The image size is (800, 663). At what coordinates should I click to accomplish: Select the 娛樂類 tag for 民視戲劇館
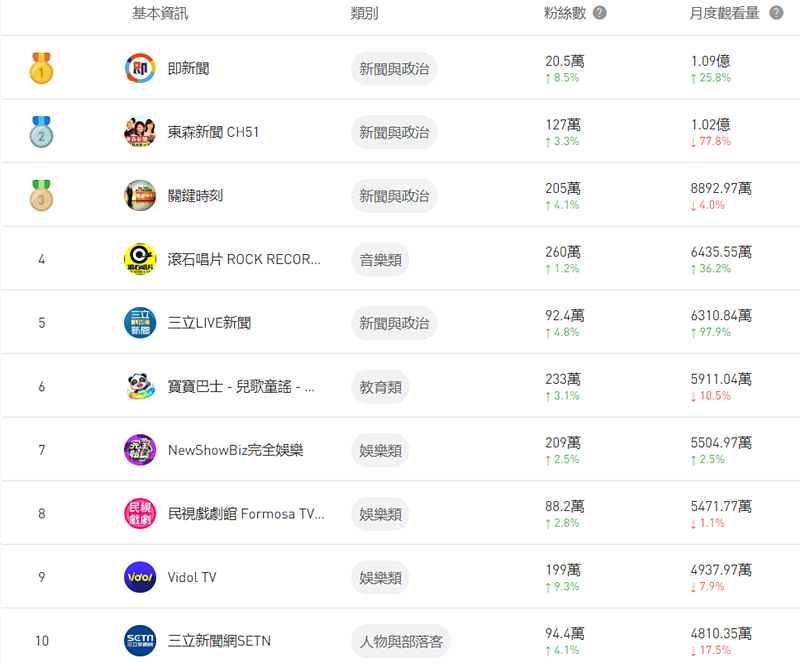coord(380,513)
